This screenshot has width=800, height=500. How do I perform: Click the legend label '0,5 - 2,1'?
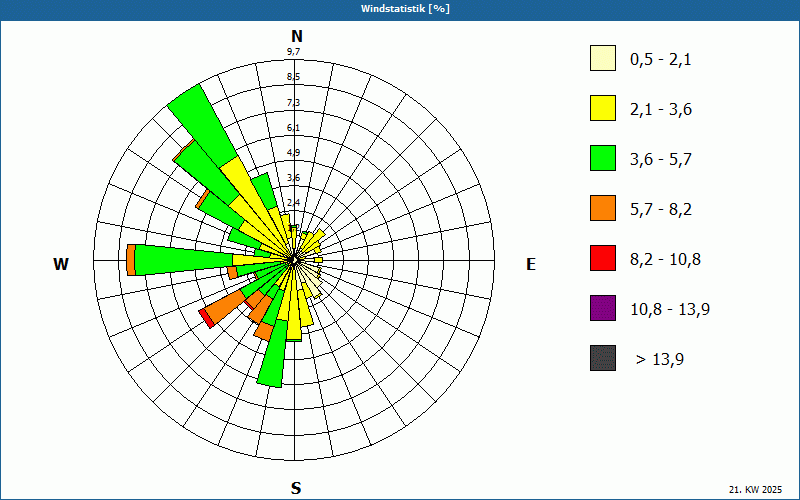660,60
